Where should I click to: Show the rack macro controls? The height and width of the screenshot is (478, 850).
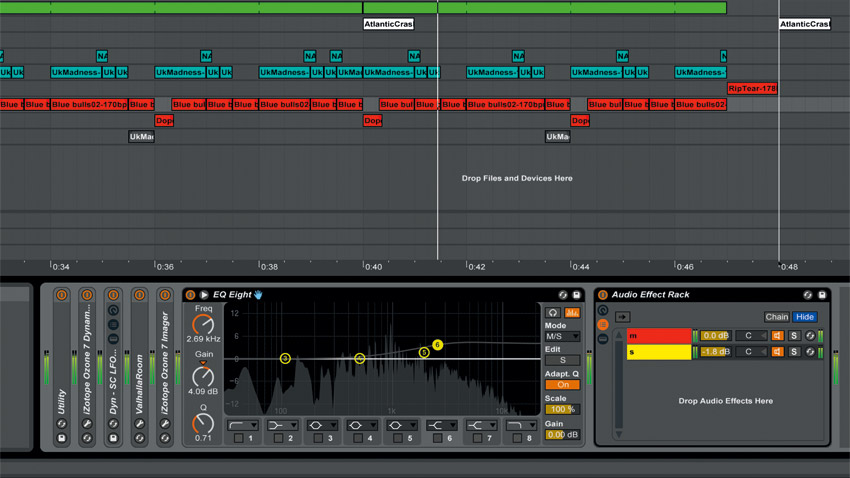(603, 310)
